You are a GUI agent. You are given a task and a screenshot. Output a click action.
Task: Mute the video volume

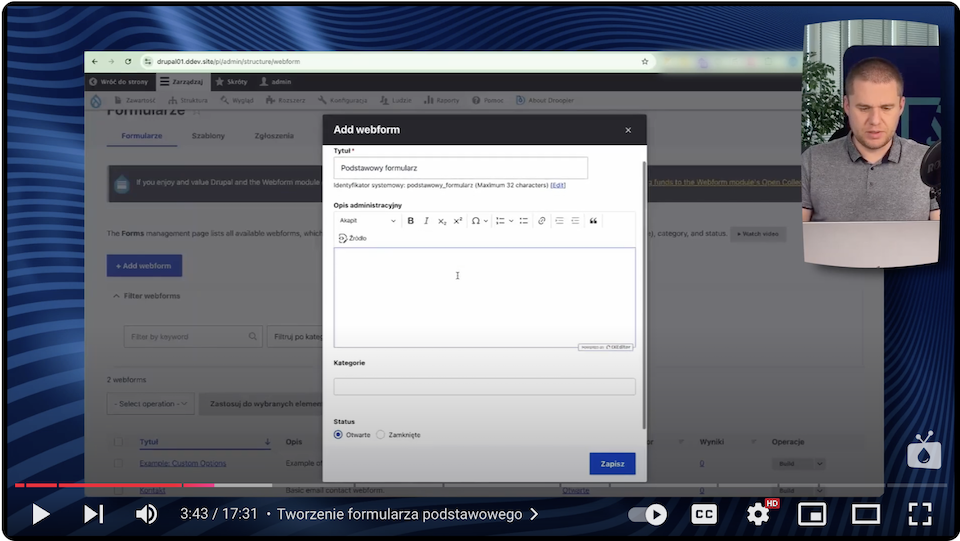pyautogui.click(x=146, y=514)
